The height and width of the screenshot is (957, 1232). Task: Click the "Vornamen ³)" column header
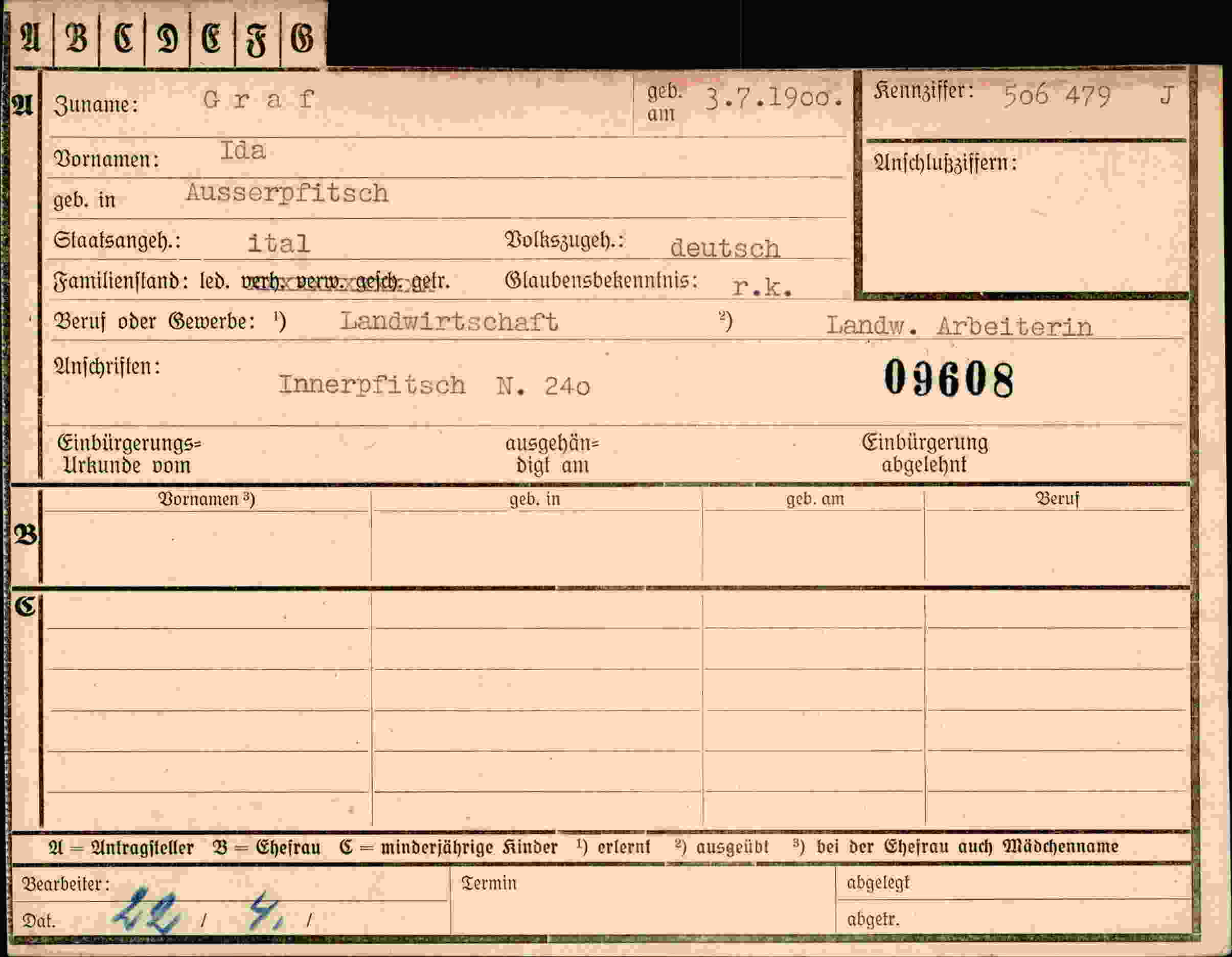[206, 499]
